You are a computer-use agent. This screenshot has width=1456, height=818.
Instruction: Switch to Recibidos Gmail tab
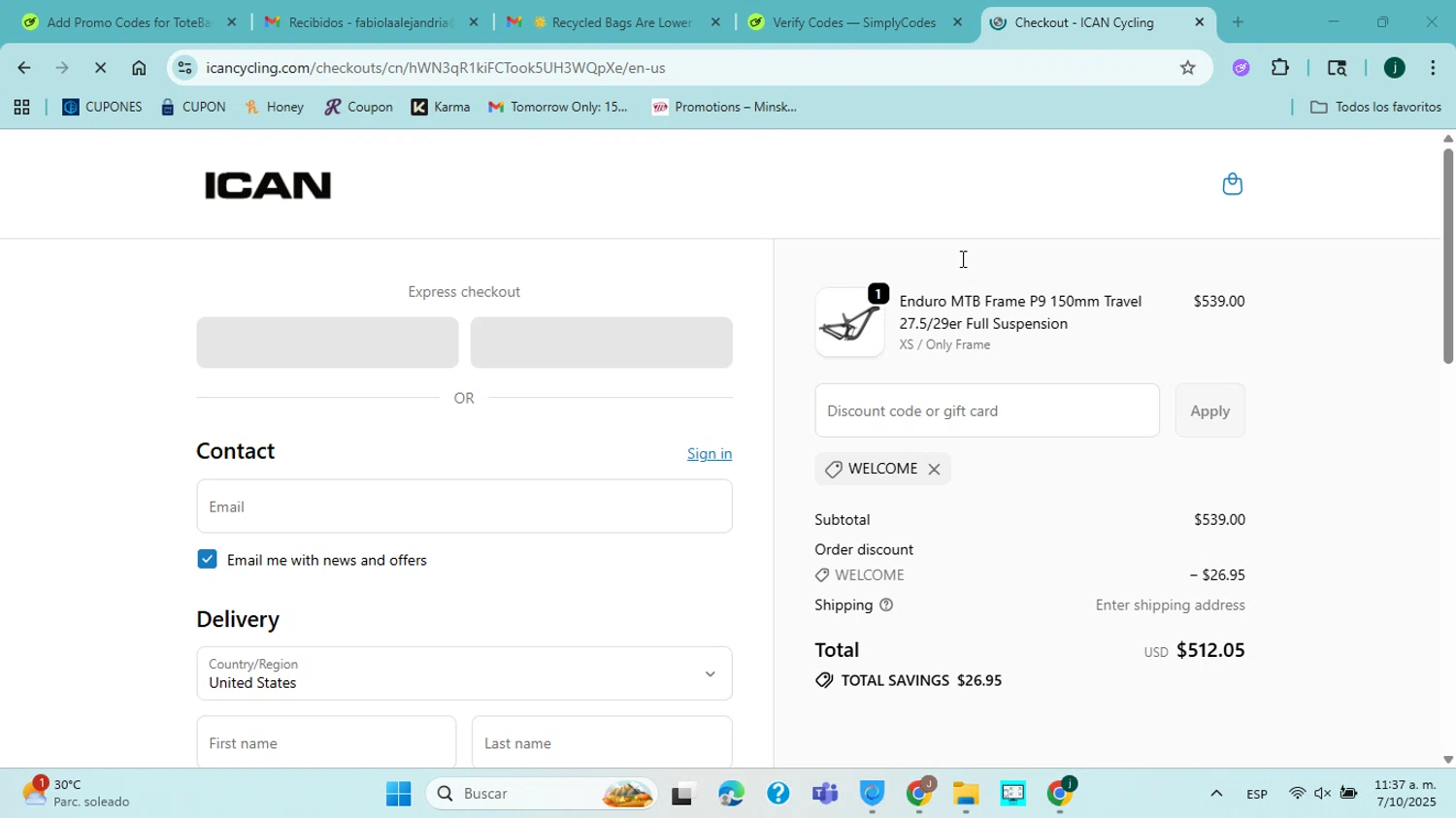pyautogui.click(x=369, y=22)
